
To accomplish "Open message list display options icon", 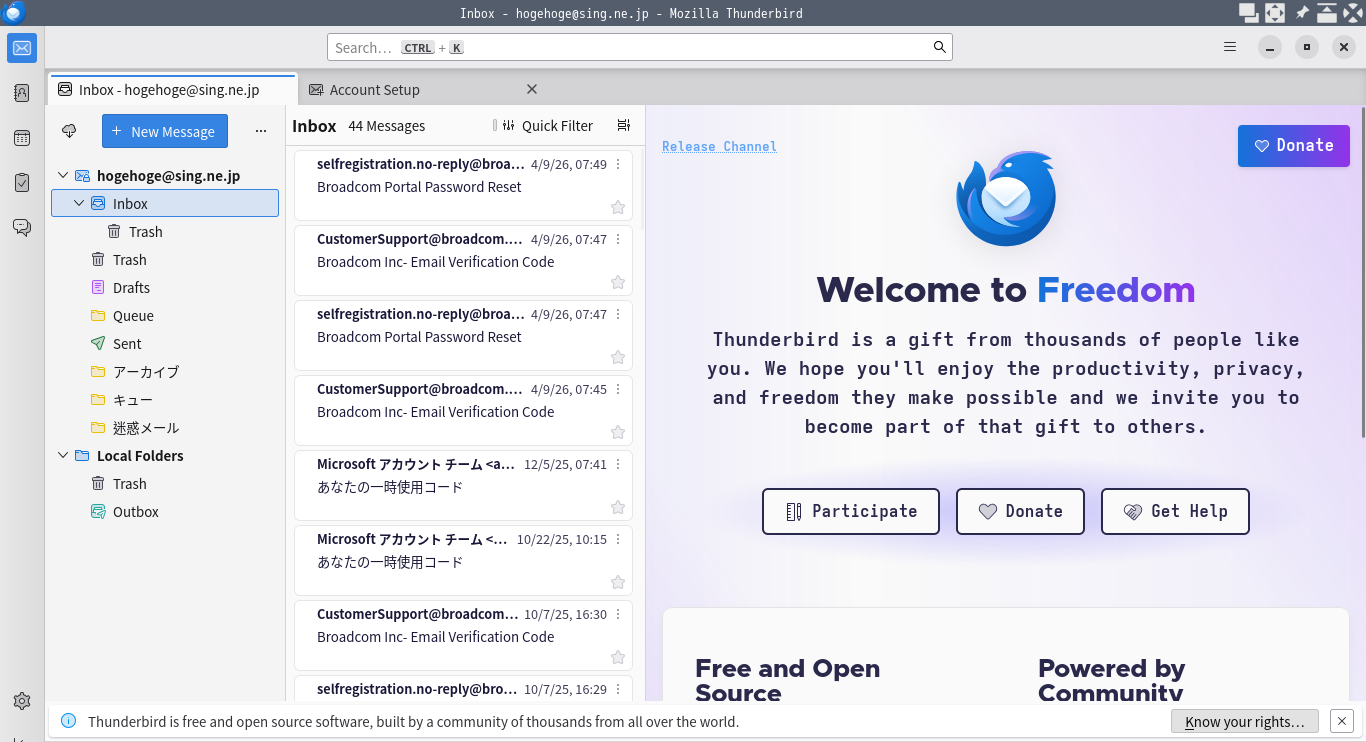I will tap(624, 125).
